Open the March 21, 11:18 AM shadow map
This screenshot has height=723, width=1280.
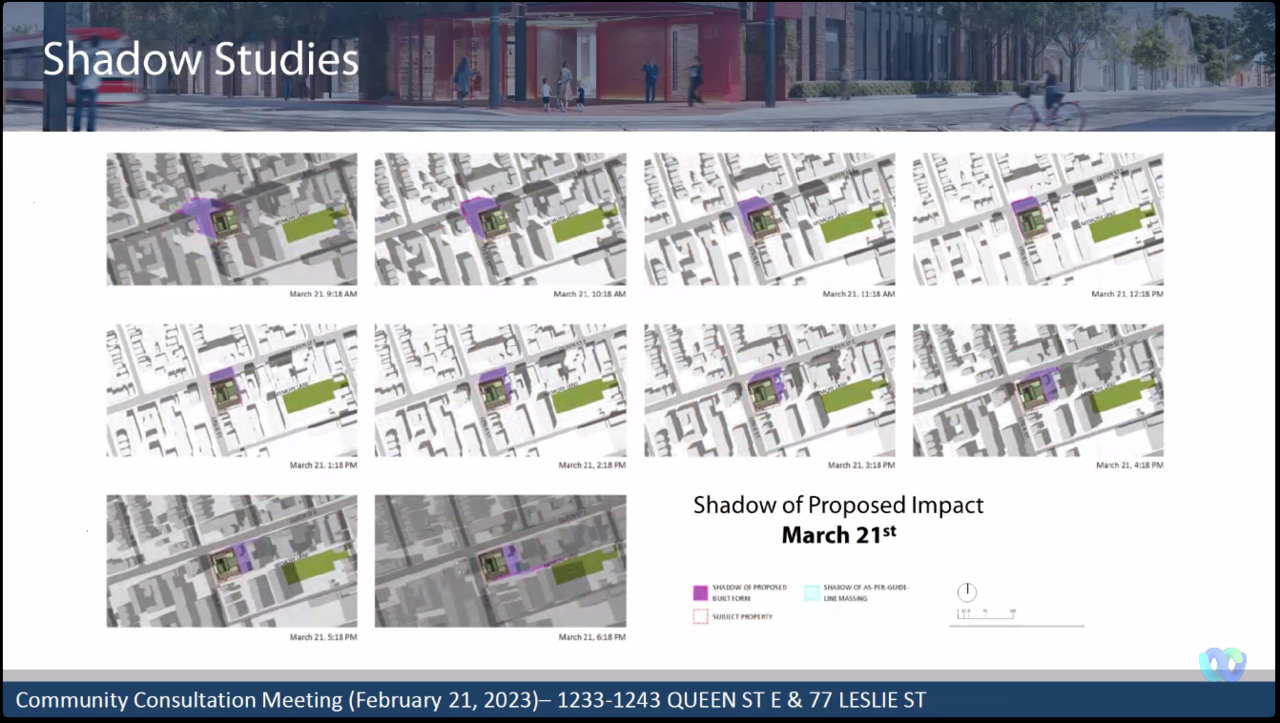click(x=769, y=219)
